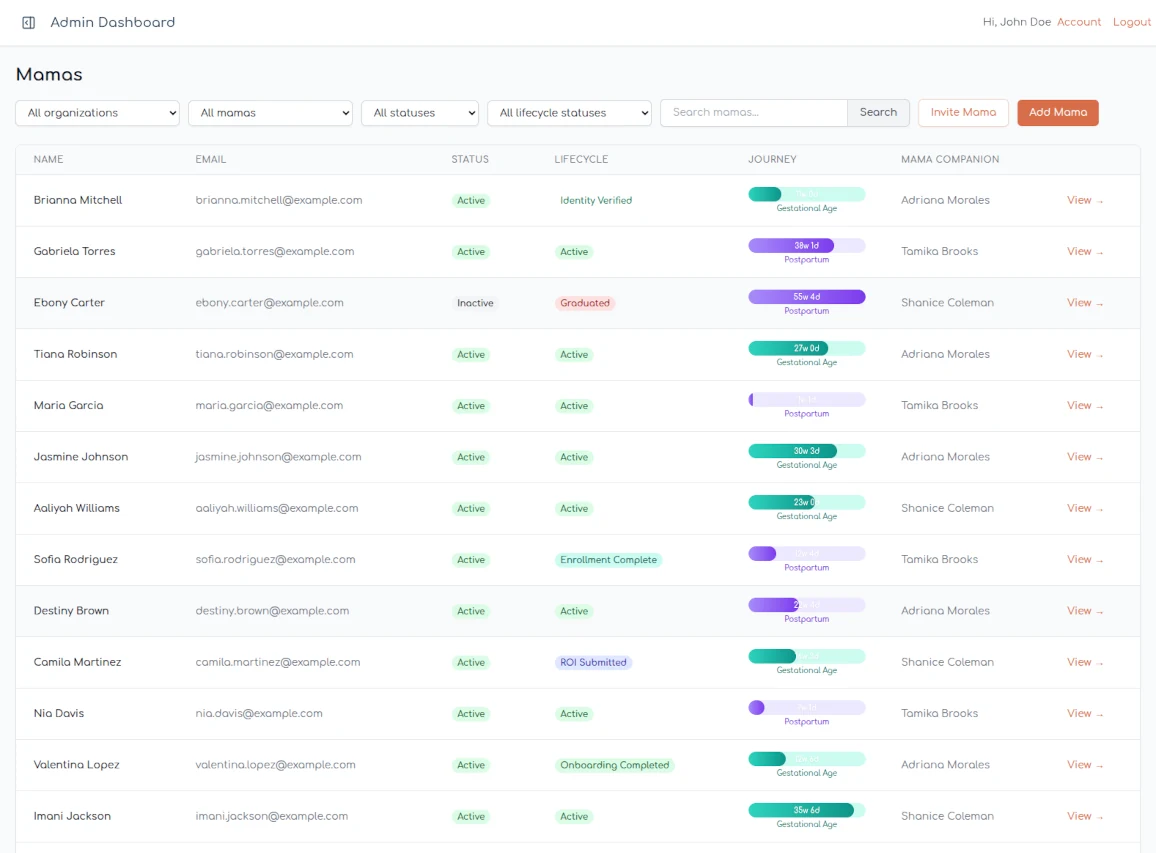This screenshot has height=853, width=1156.
Task: Select the name Brianna Mitchell
Action: point(78,201)
